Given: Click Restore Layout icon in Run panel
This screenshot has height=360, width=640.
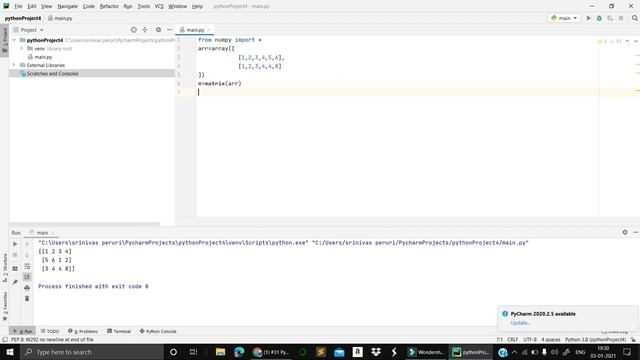Looking at the screenshot, I should point(15,269).
